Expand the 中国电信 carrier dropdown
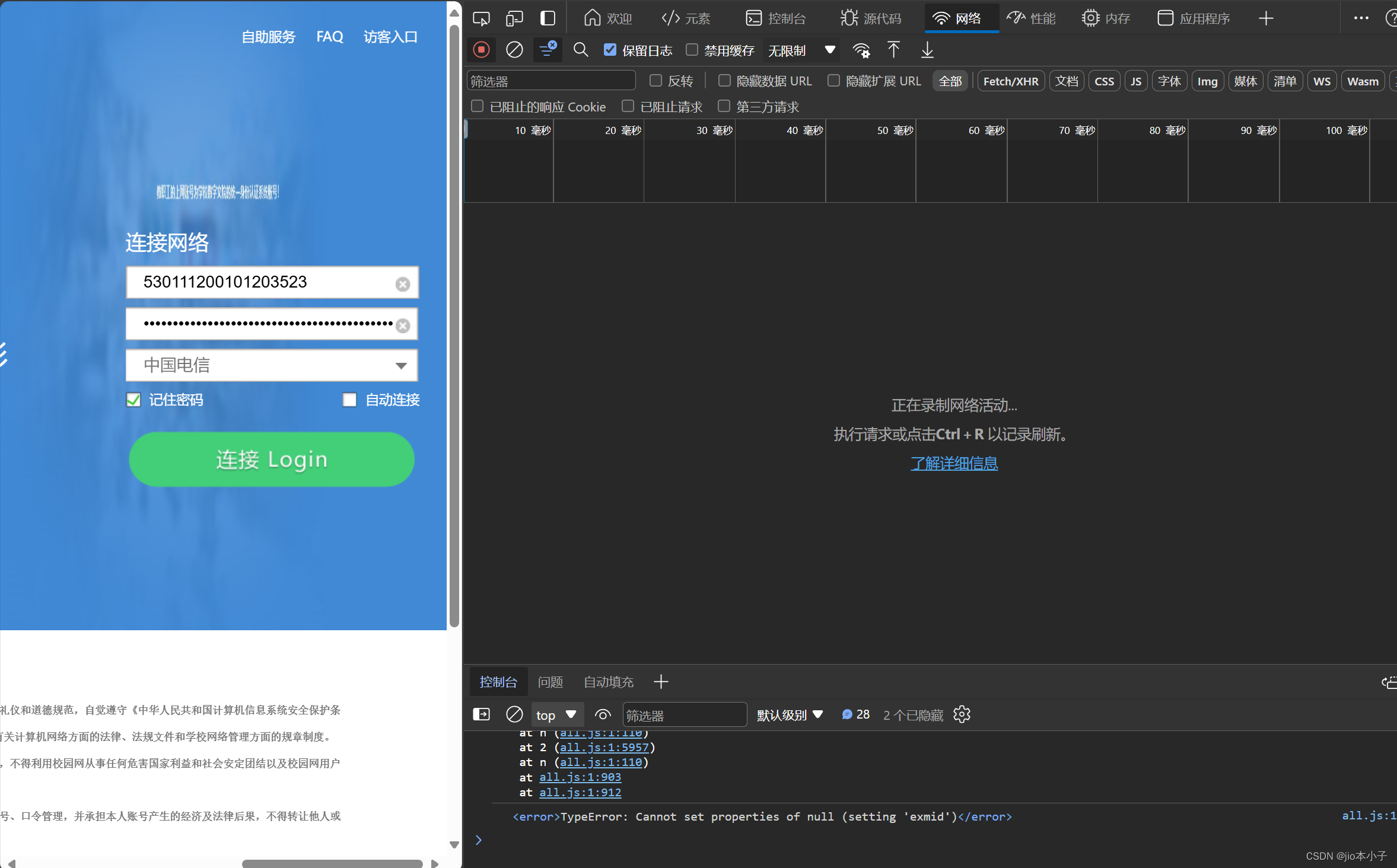Screen dimensions: 1397x868 coord(272,365)
